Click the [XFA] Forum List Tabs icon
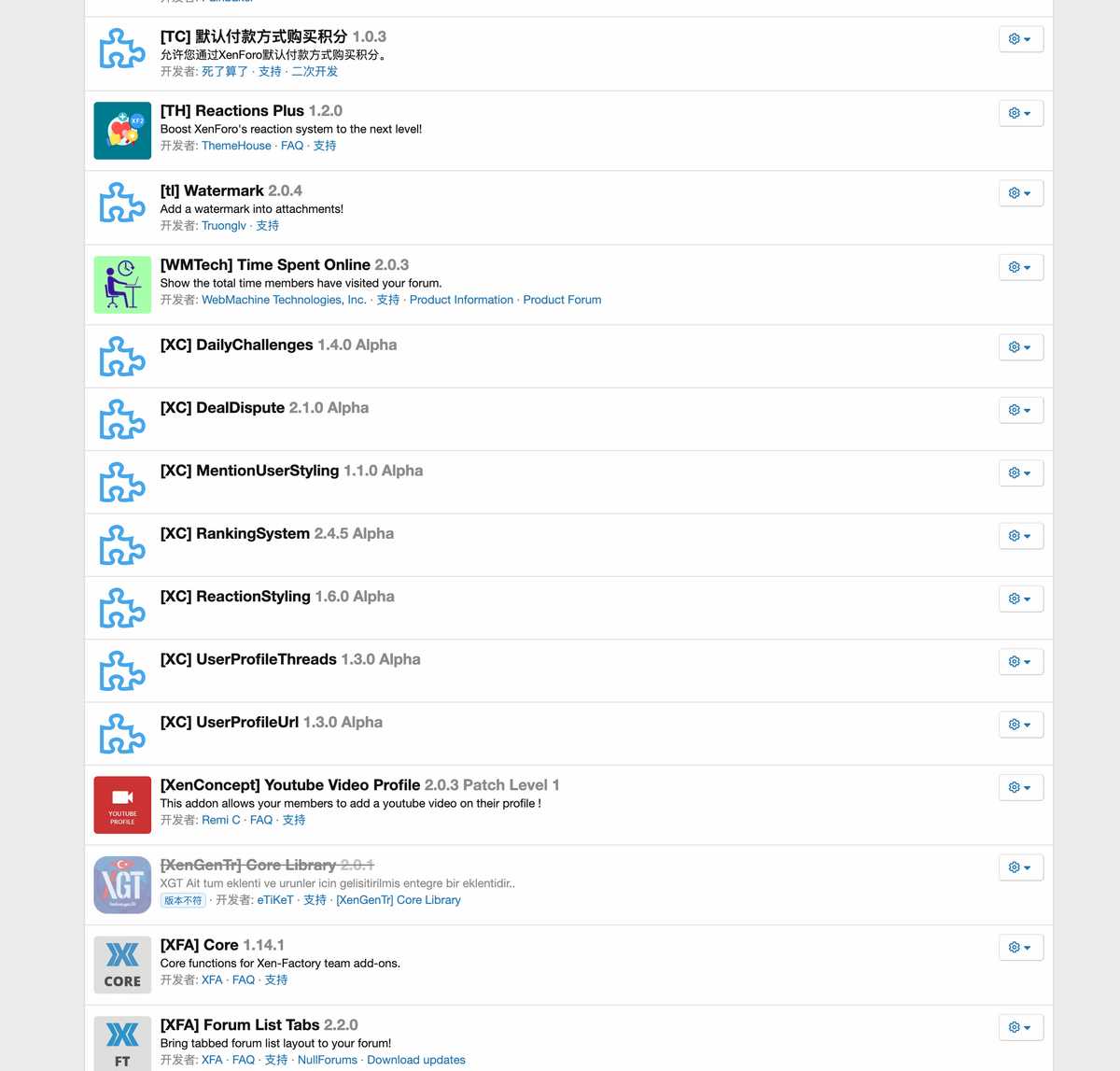The height and width of the screenshot is (1071, 1120). 122,1044
